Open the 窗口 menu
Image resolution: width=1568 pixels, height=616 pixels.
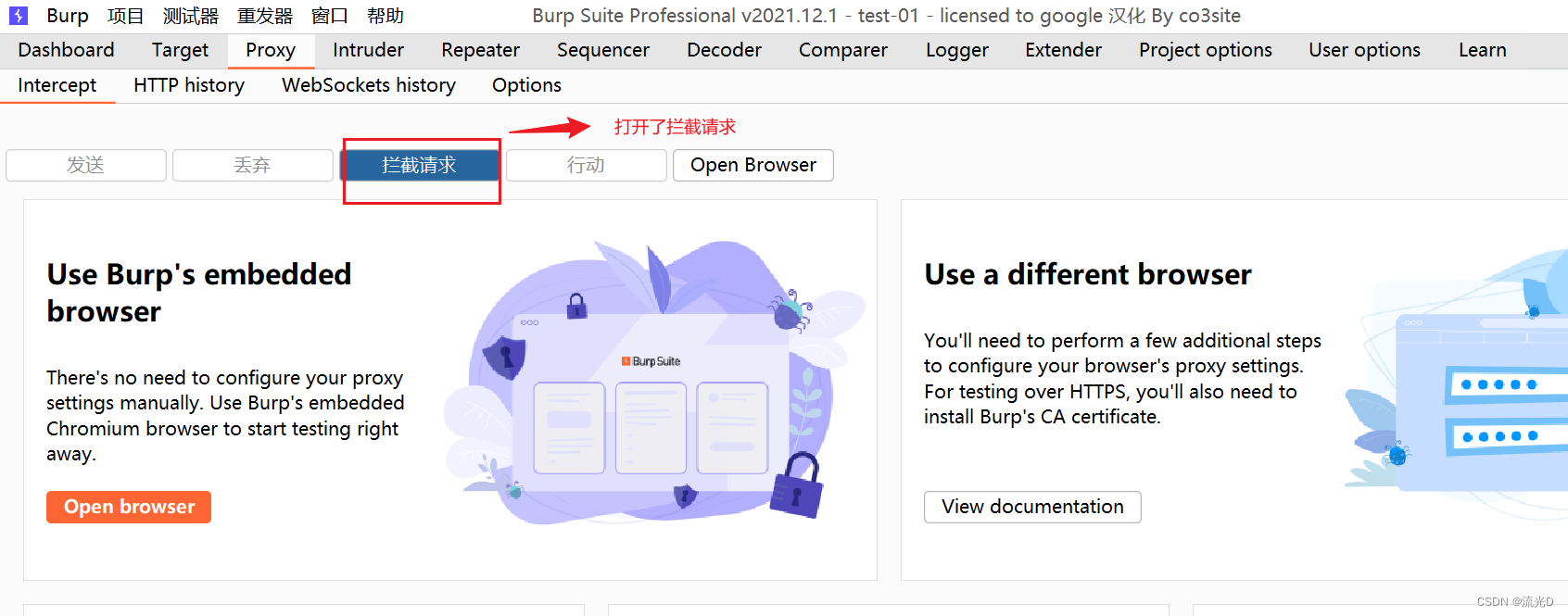[x=330, y=16]
